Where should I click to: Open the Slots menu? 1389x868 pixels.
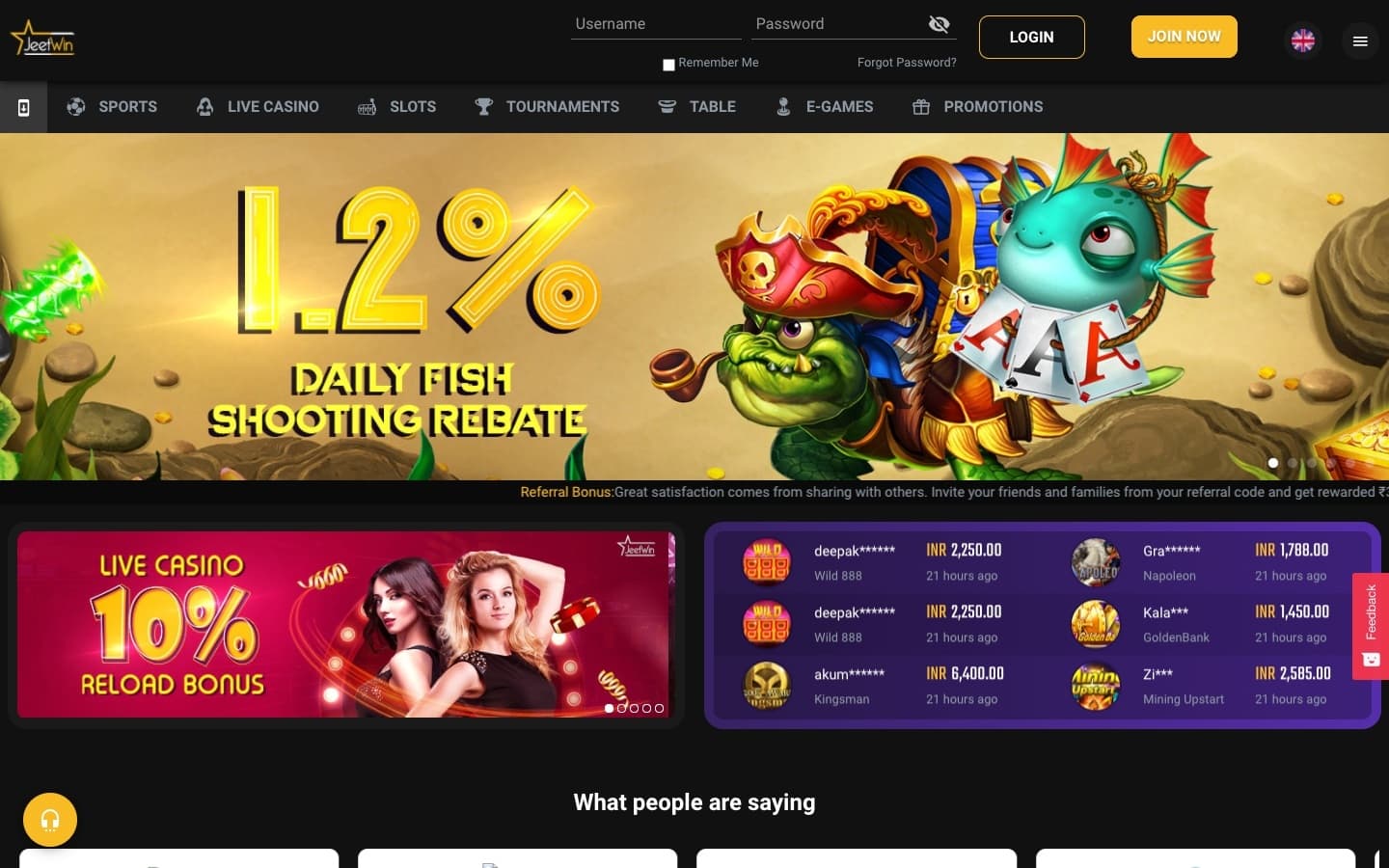396,107
